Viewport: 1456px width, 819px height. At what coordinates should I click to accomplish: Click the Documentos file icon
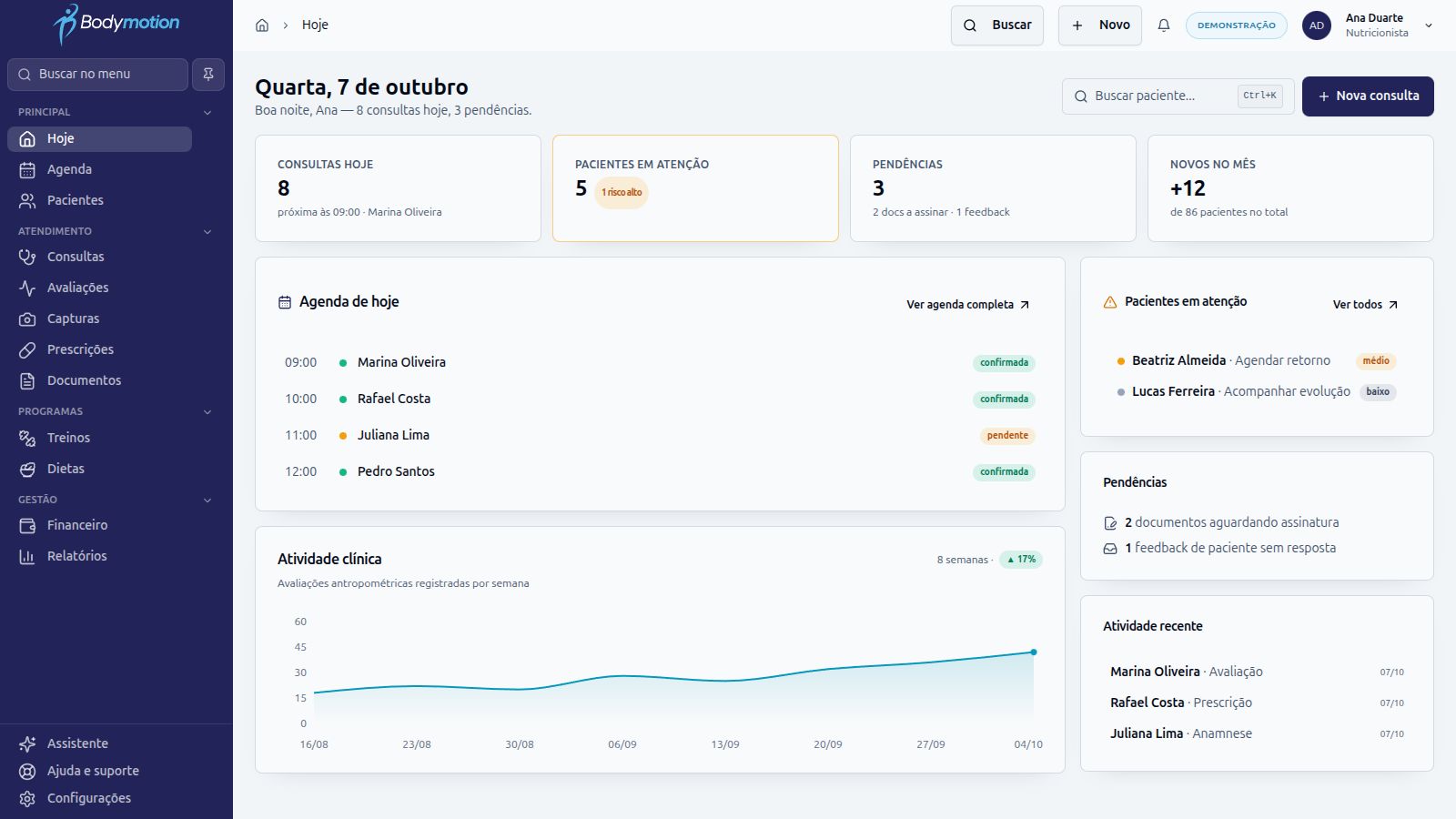click(27, 381)
